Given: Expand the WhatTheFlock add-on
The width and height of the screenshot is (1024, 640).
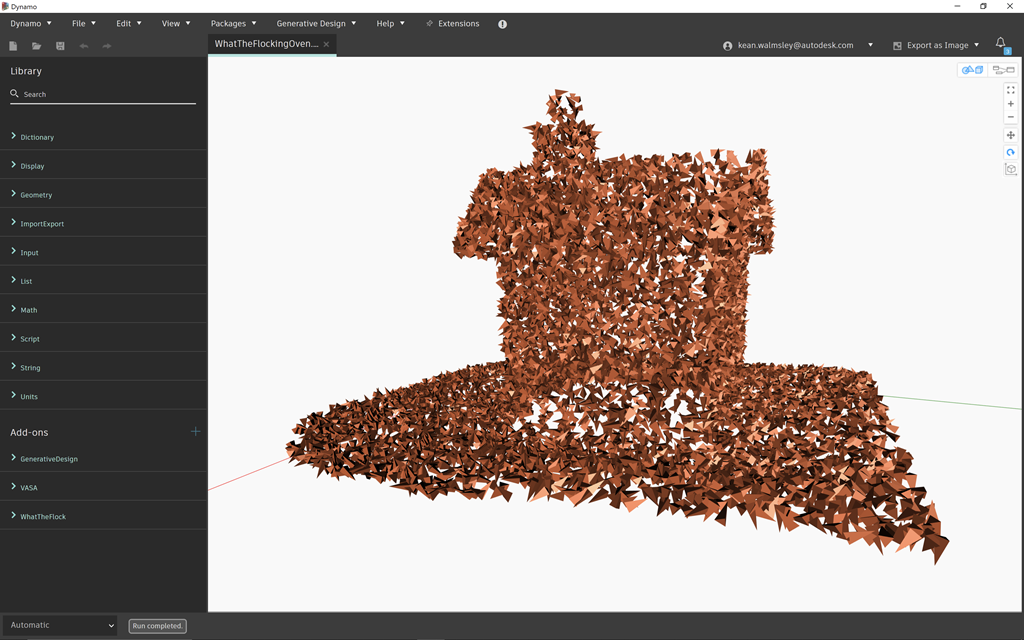Looking at the screenshot, I should (43, 516).
